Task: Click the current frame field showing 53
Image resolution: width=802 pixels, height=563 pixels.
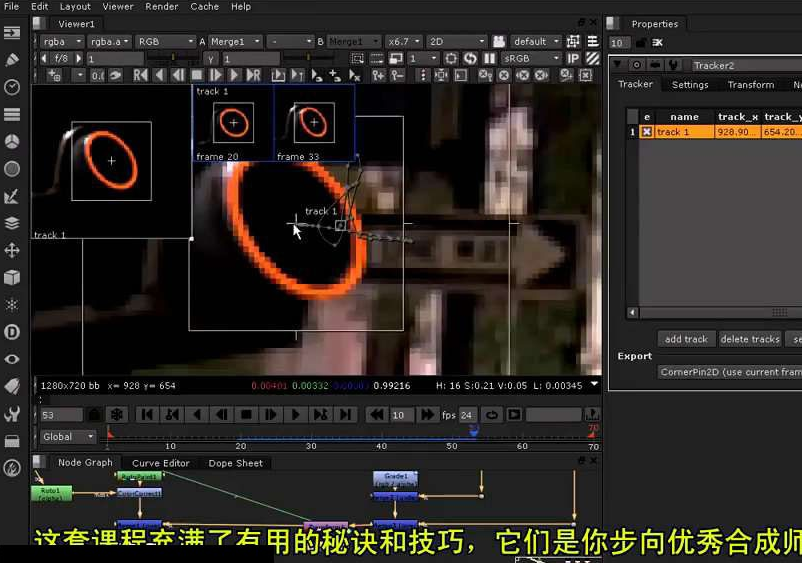Action: (x=60, y=414)
